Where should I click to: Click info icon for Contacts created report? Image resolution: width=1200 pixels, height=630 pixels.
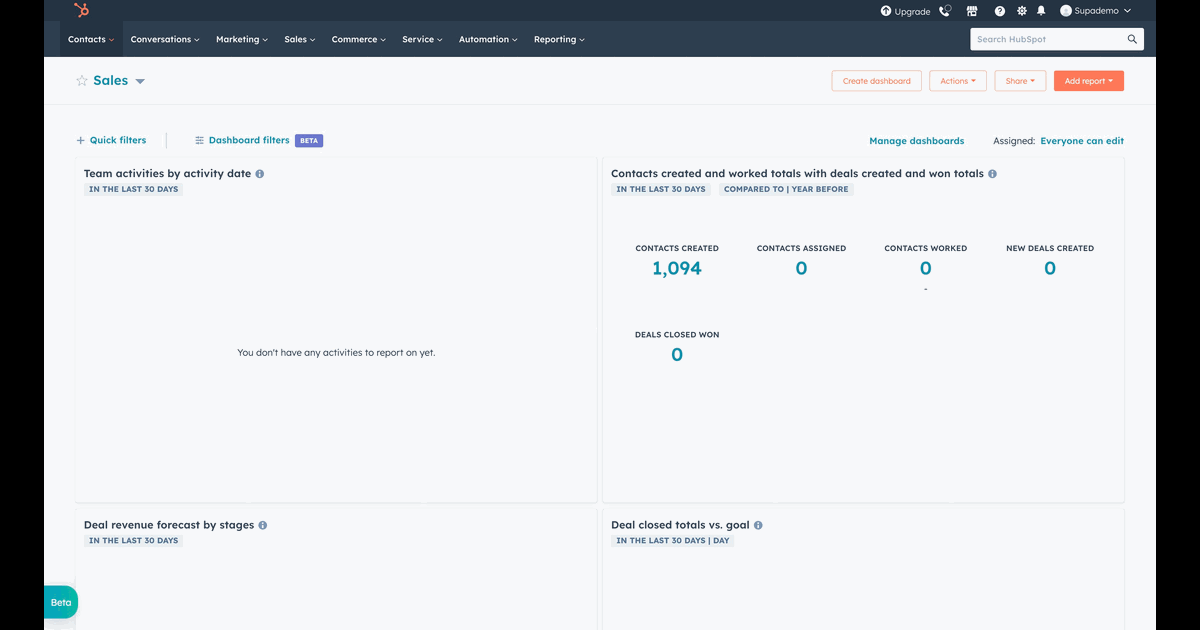click(x=993, y=174)
